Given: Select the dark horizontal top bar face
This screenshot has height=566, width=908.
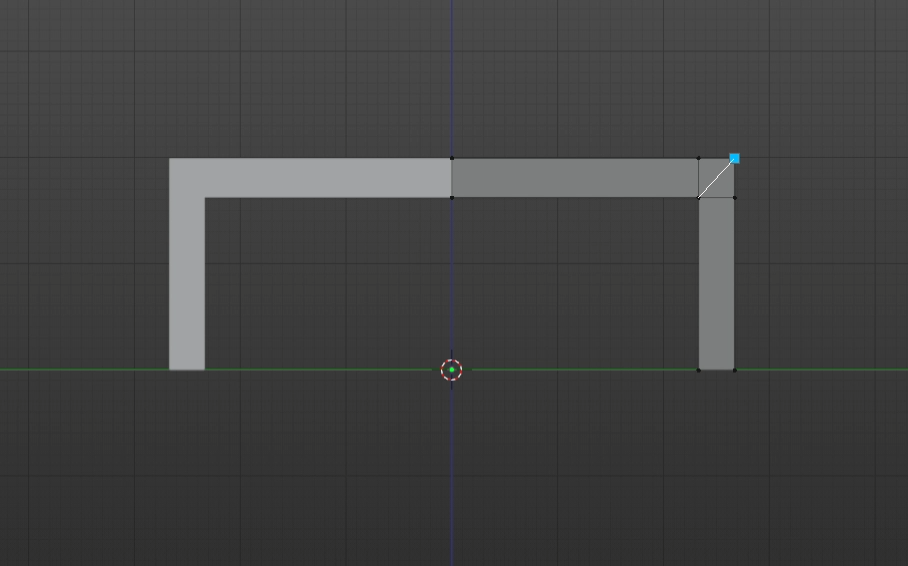Looking at the screenshot, I should 575,178.
